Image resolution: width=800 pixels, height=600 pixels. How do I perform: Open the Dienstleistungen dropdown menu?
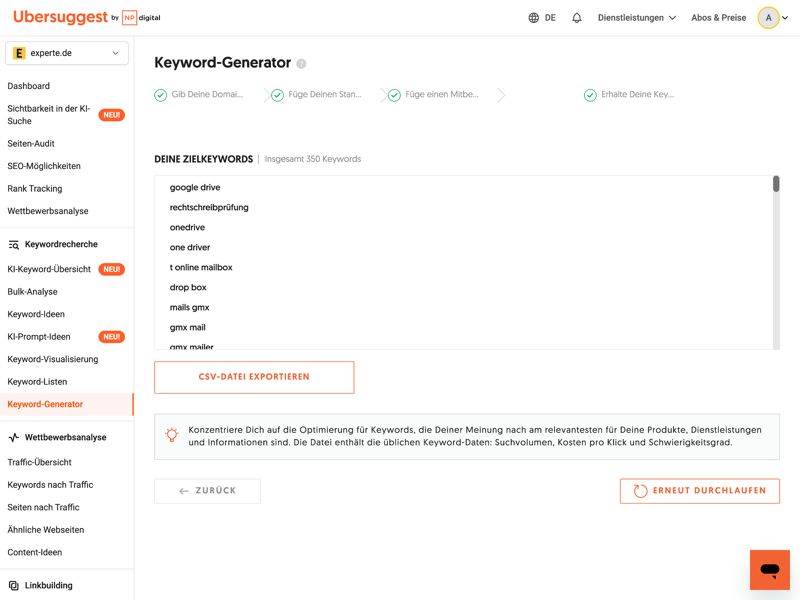637,18
